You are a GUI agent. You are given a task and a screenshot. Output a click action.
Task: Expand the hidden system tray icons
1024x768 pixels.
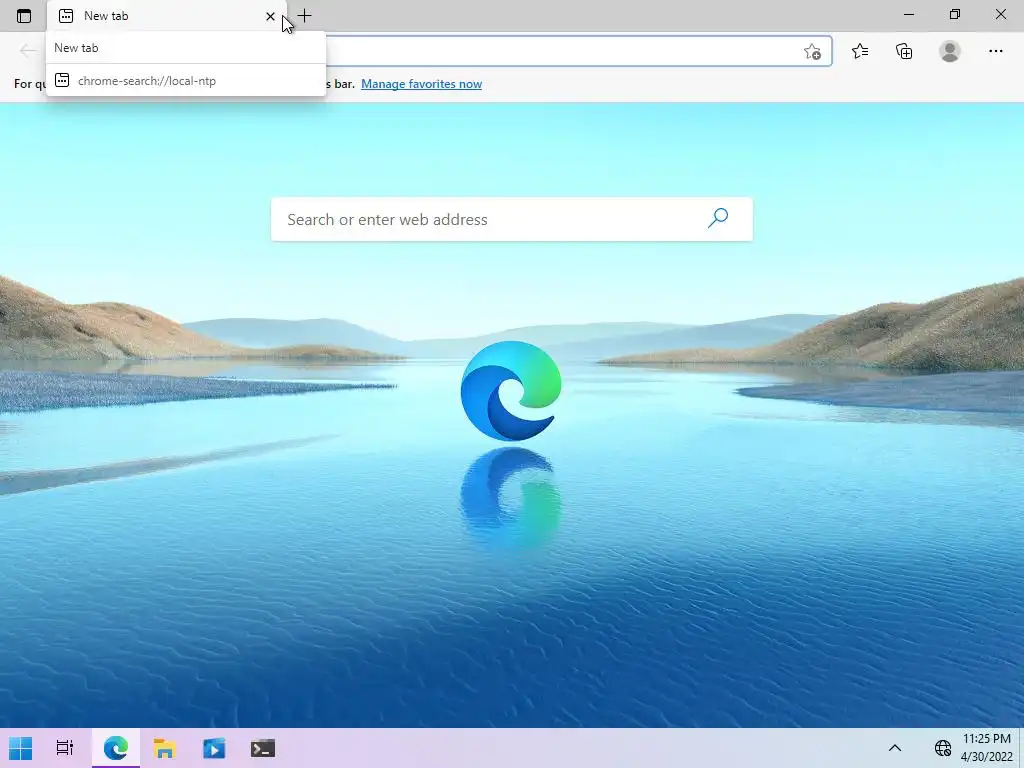[895, 748]
